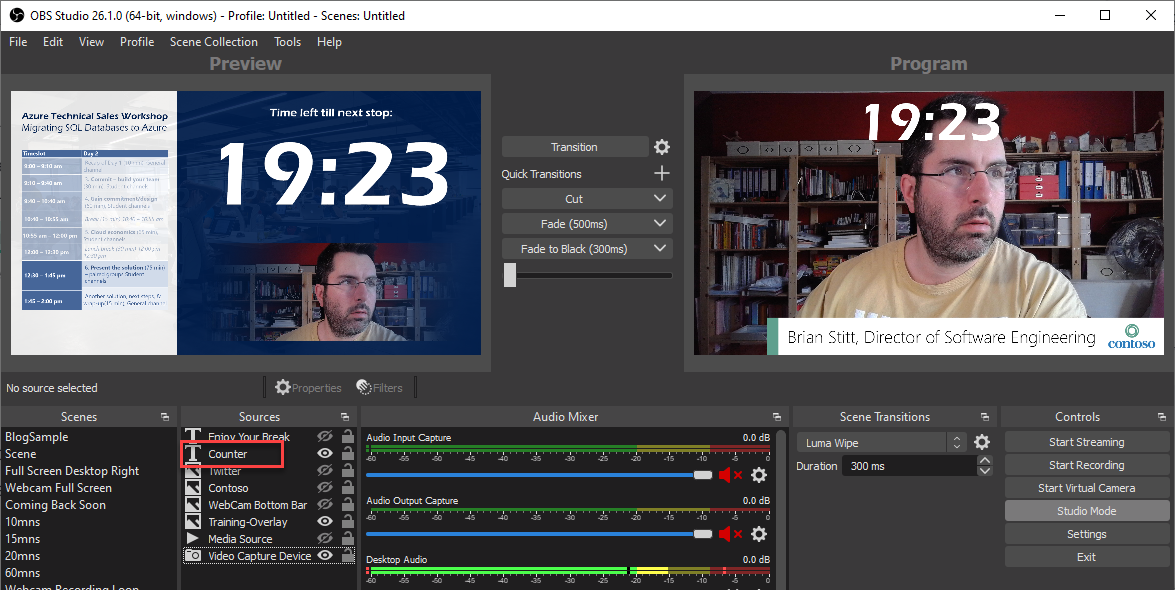The width and height of the screenshot is (1175, 590).
Task: Click the add Quick Transition plus icon
Action: tap(661, 172)
